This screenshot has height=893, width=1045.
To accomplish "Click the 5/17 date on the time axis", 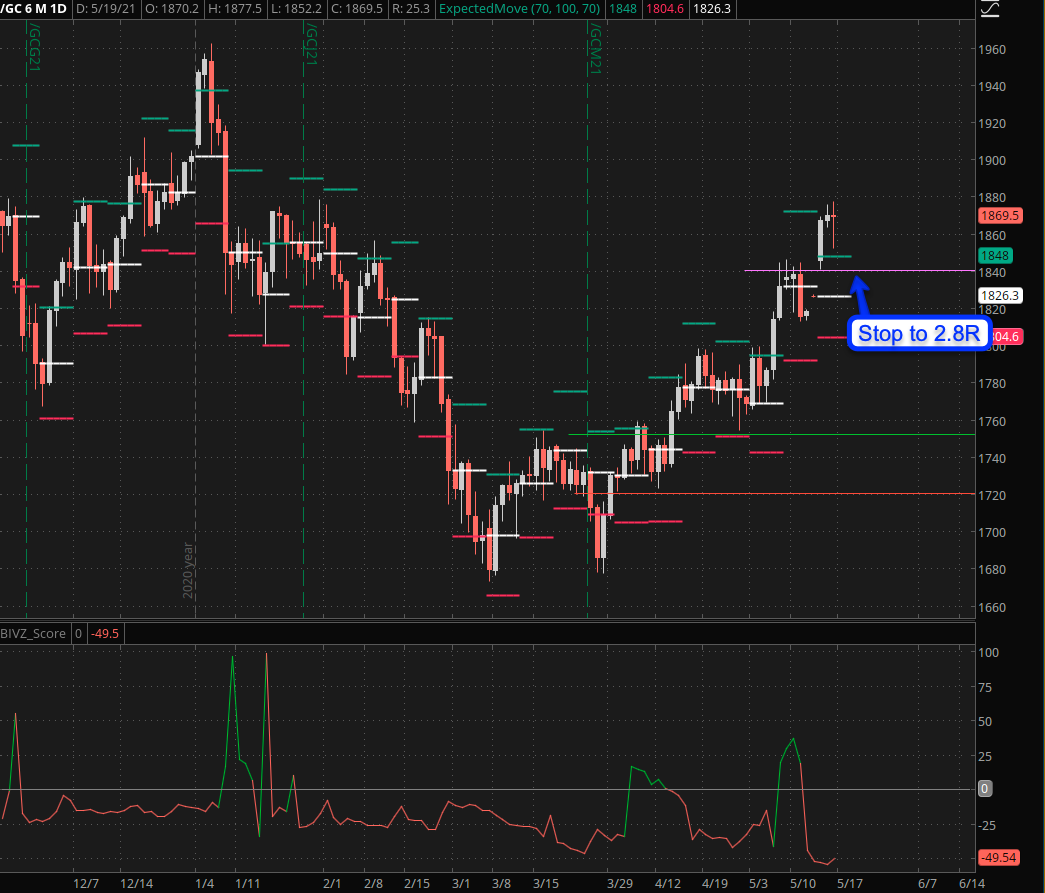I will (x=849, y=884).
